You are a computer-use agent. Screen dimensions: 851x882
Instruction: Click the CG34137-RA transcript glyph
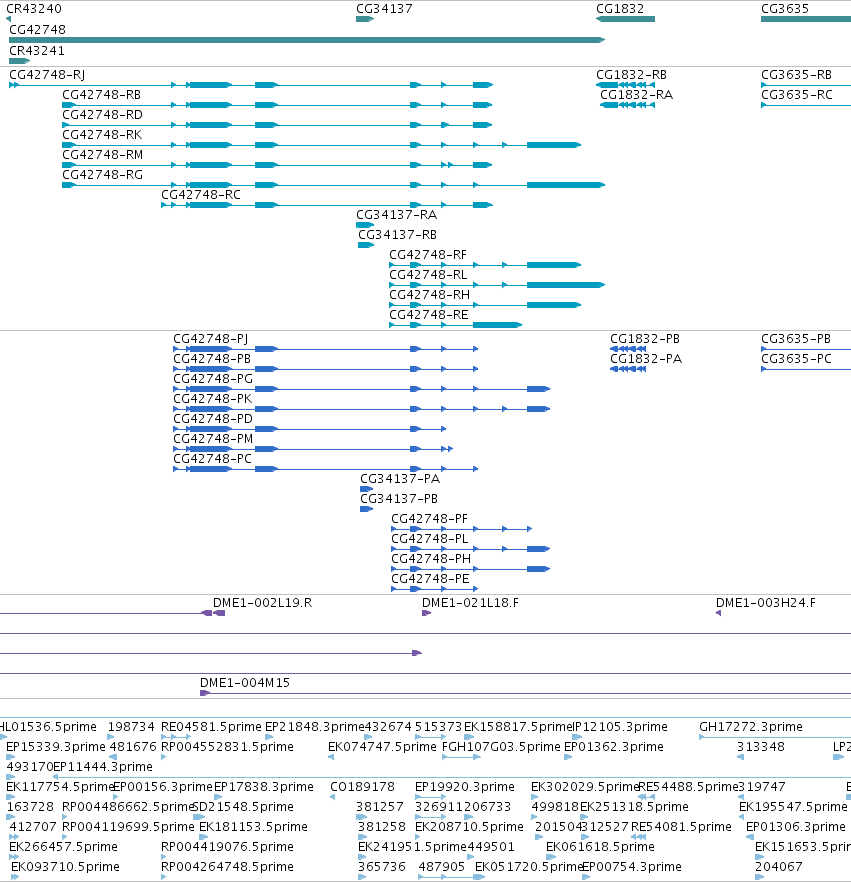click(x=365, y=225)
